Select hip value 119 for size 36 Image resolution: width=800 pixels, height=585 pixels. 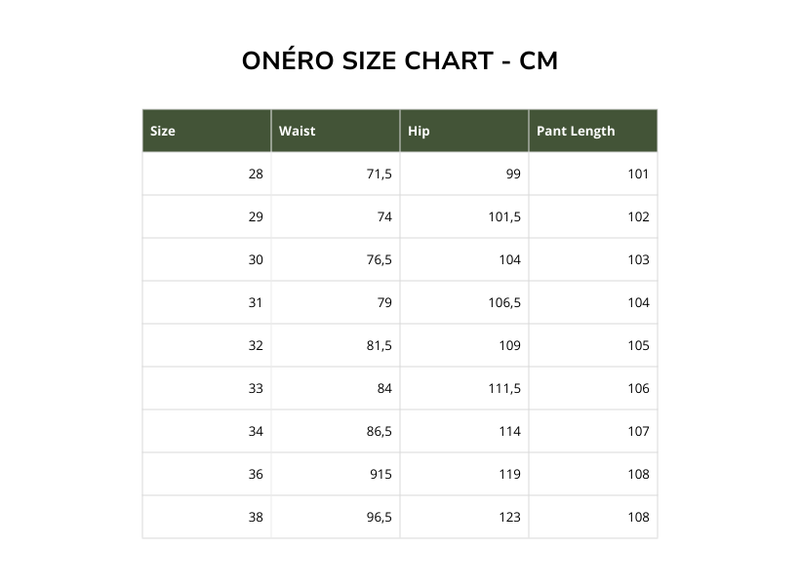(509, 475)
